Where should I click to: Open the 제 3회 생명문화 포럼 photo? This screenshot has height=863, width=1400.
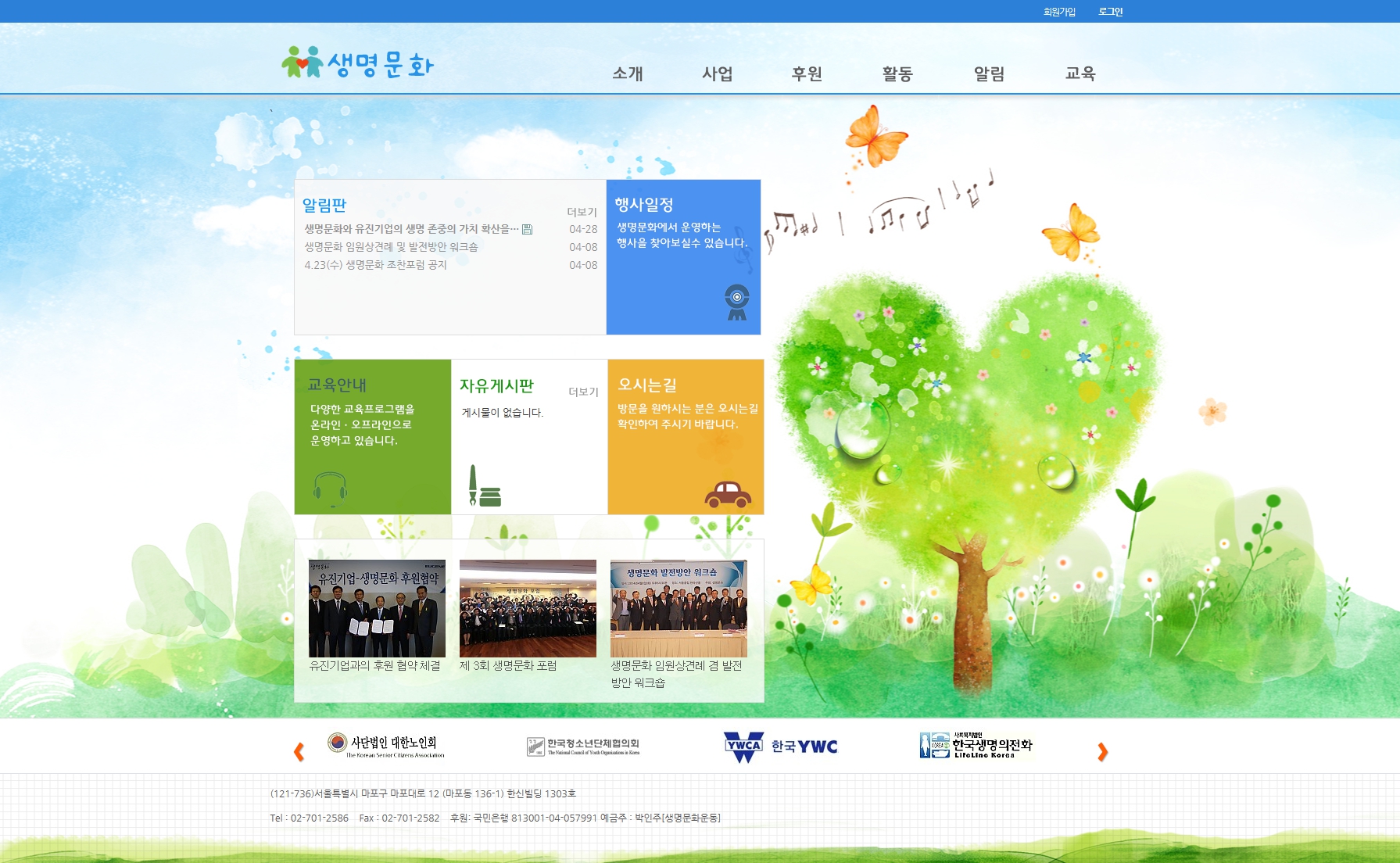pyautogui.click(x=528, y=608)
